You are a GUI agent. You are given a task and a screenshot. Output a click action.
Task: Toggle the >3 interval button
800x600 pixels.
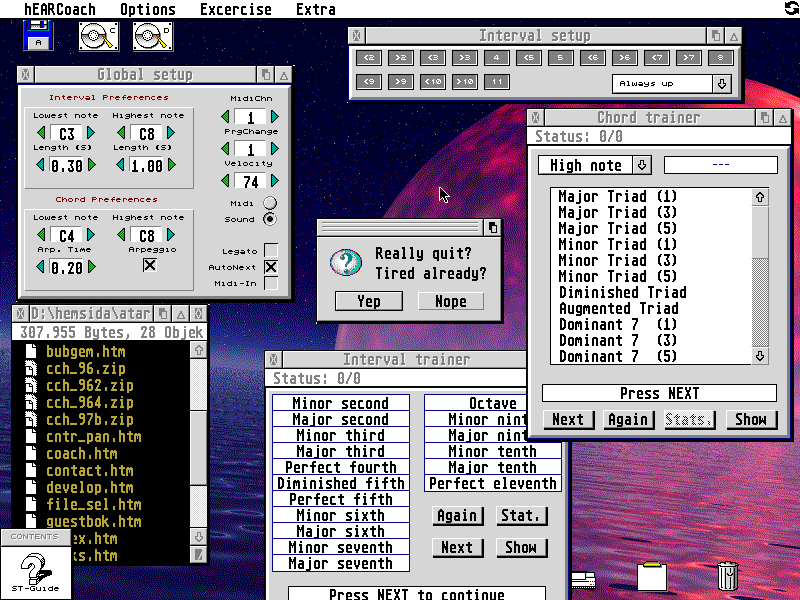click(x=465, y=58)
